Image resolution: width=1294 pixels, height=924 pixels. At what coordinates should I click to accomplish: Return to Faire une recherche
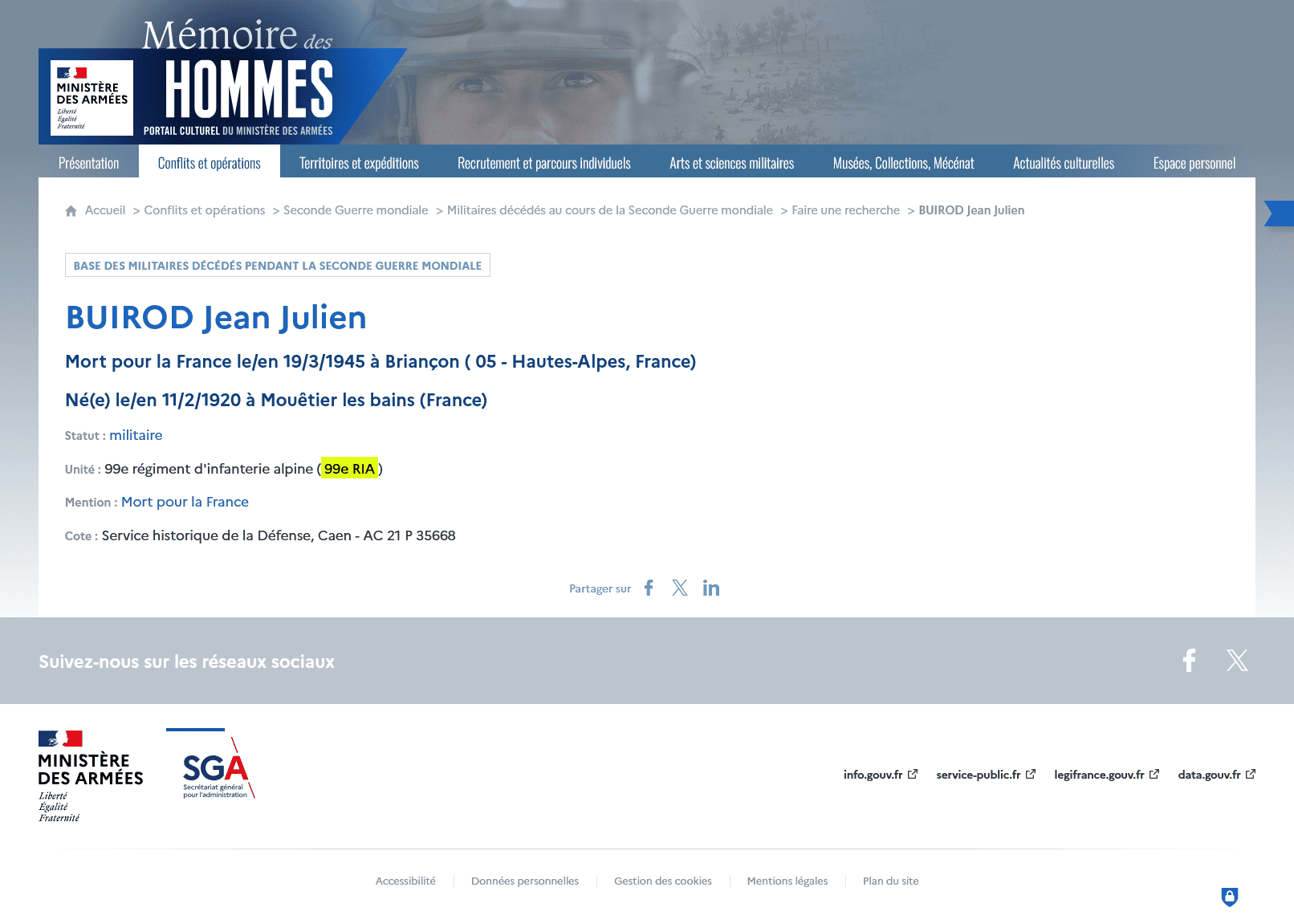point(846,210)
